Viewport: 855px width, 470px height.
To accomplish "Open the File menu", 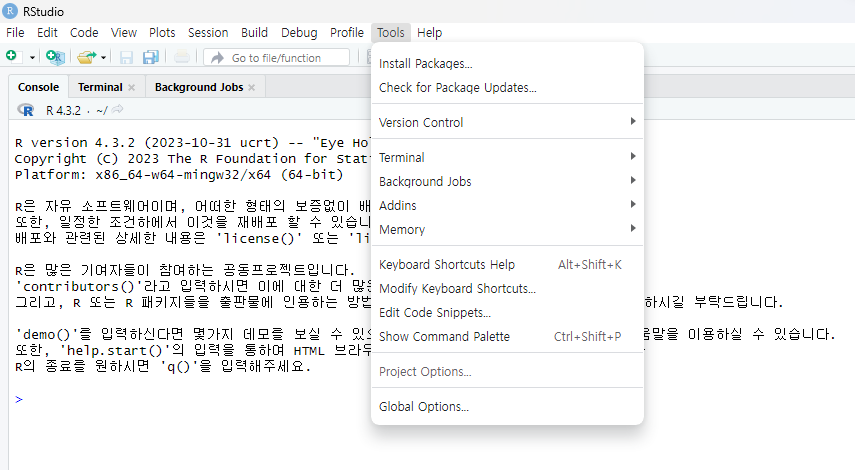I will (x=15, y=33).
